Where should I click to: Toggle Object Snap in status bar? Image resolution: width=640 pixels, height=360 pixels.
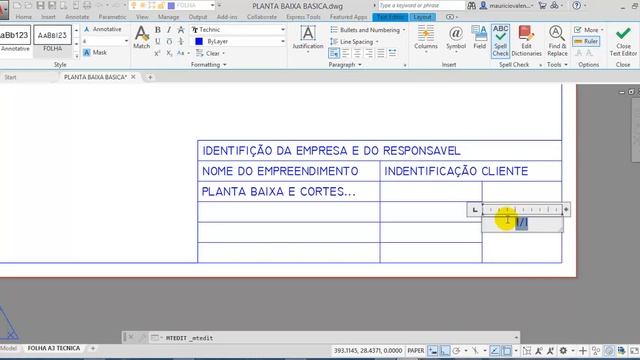(506, 350)
